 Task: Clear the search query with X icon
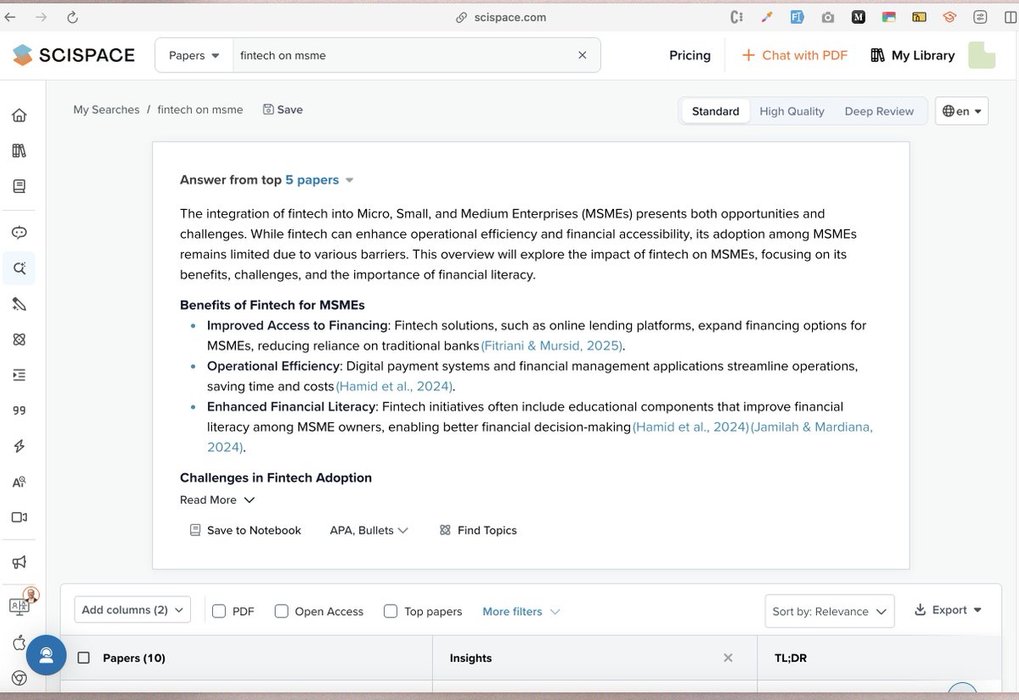(x=582, y=55)
